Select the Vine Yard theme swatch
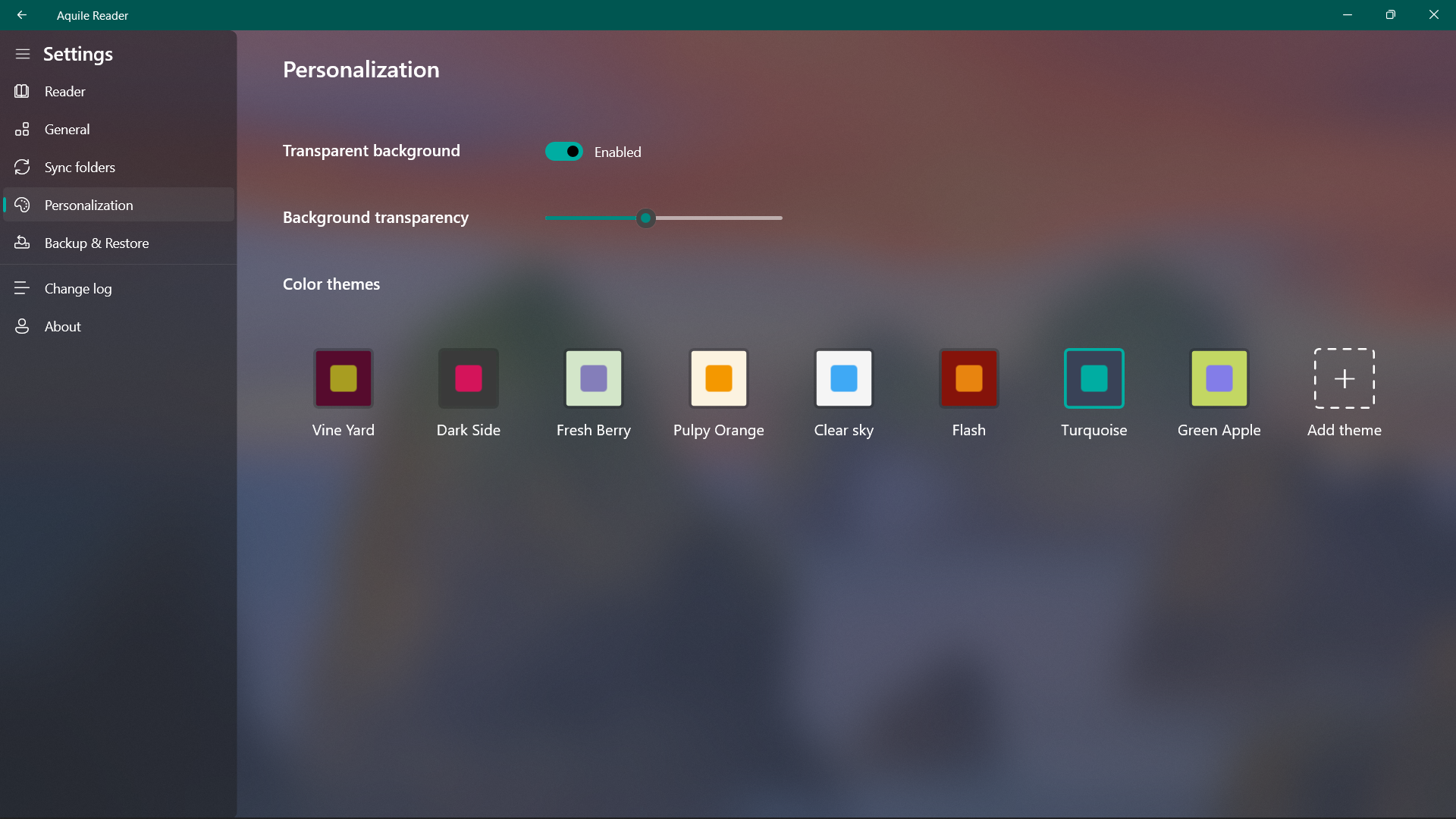The height and width of the screenshot is (819, 1456). [343, 378]
